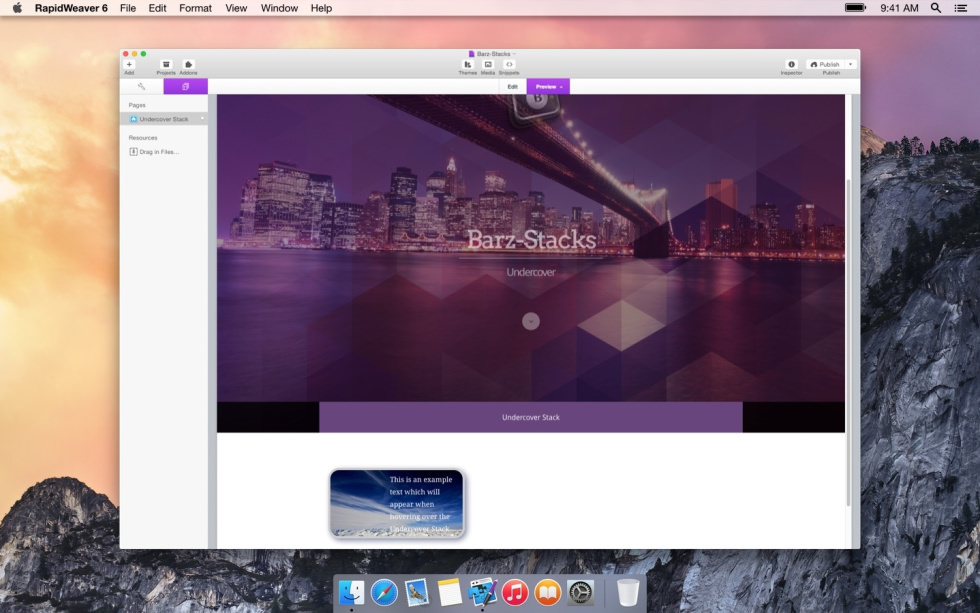Select the purple pages sidebar tab
The height and width of the screenshot is (613, 980).
[186, 86]
